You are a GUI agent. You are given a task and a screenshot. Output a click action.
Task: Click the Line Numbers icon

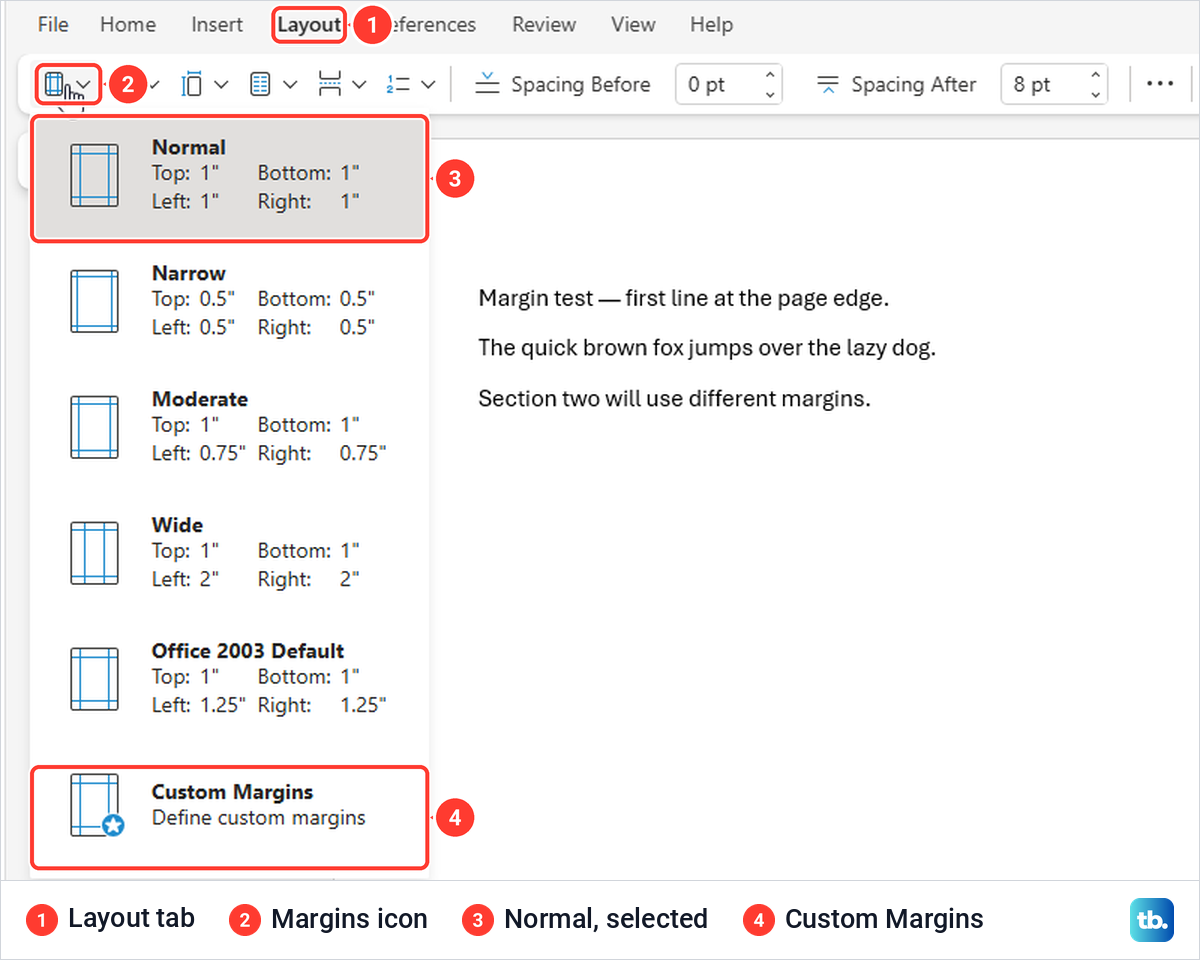pos(398,85)
